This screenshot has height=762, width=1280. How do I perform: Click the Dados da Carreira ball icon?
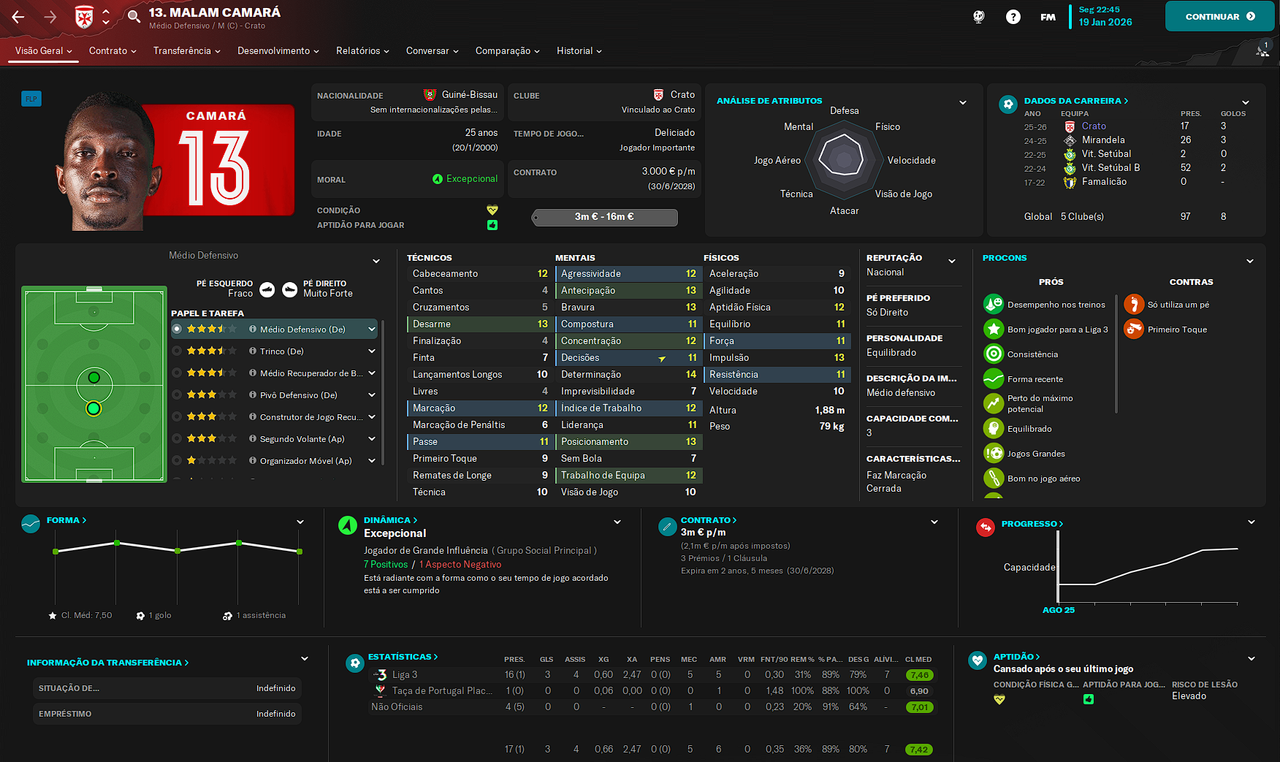1008,104
